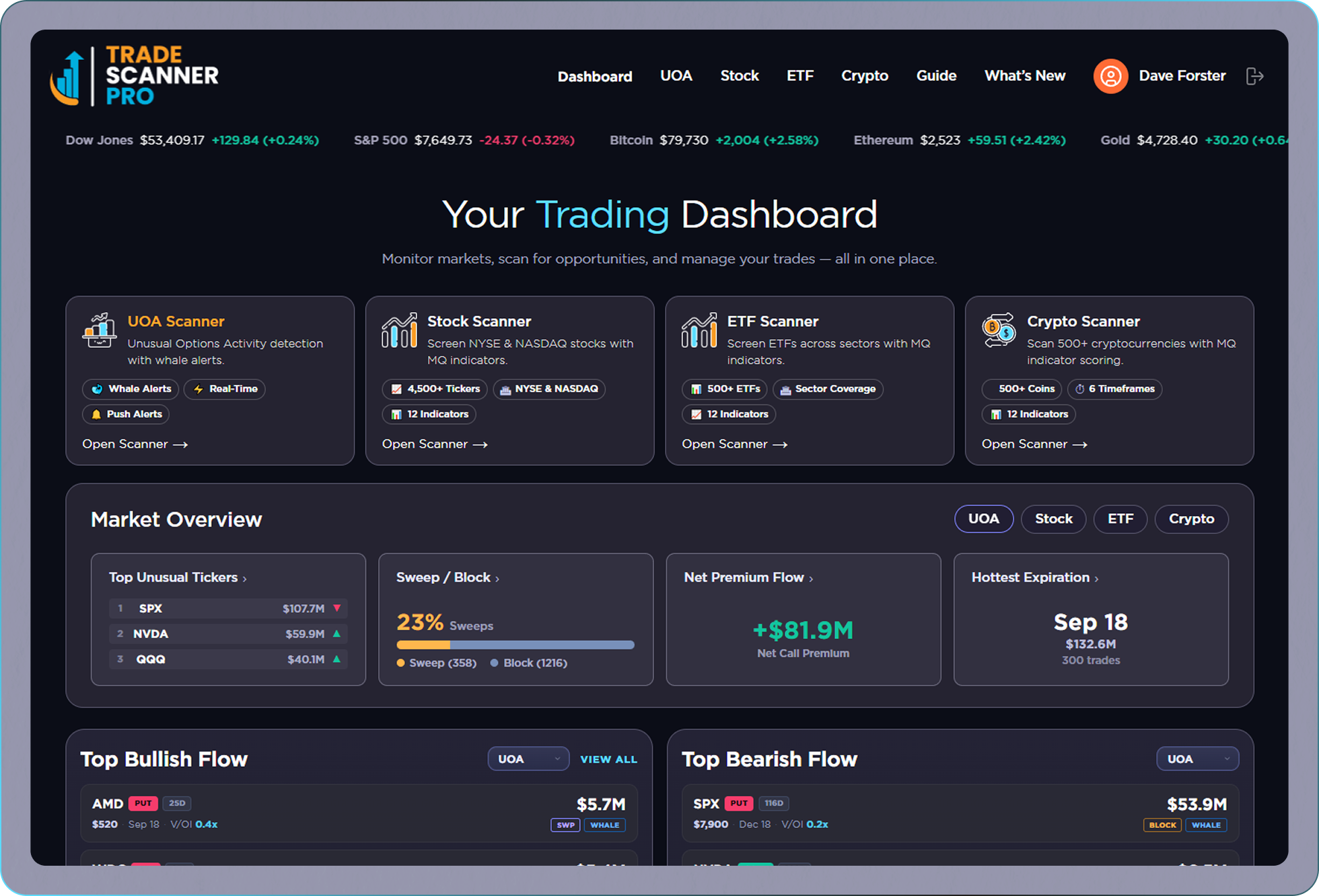The image size is (1319, 896).
Task: Select Stock filter in Market Overview
Action: (1053, 519)
